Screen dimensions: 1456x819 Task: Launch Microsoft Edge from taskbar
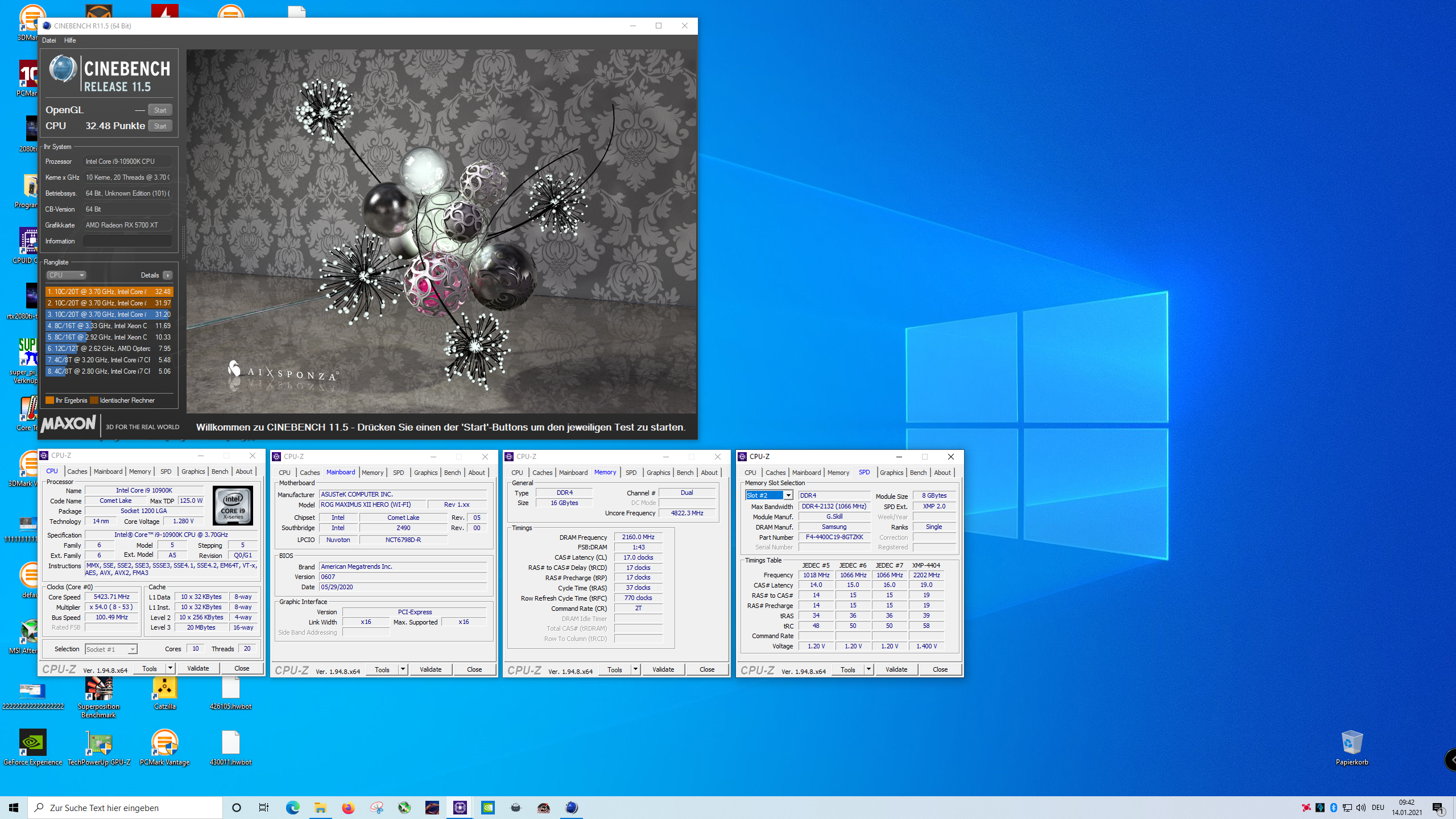point(292,808)
